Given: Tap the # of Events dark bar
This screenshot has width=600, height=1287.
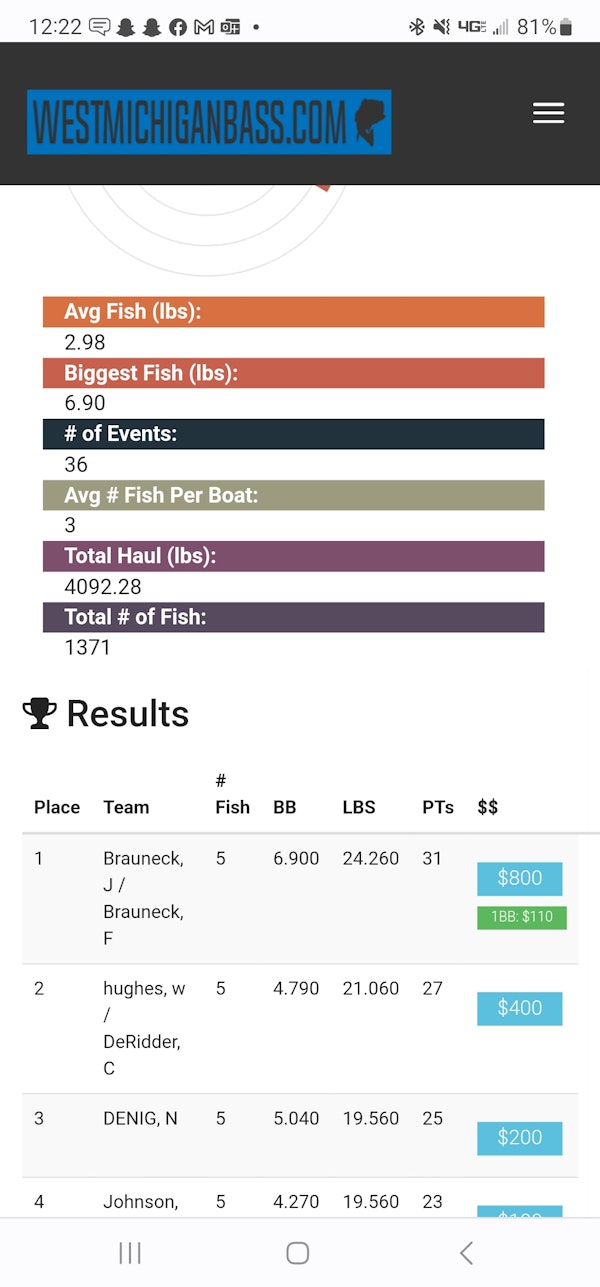Looking at the screenshot, I should coord(293,434).
